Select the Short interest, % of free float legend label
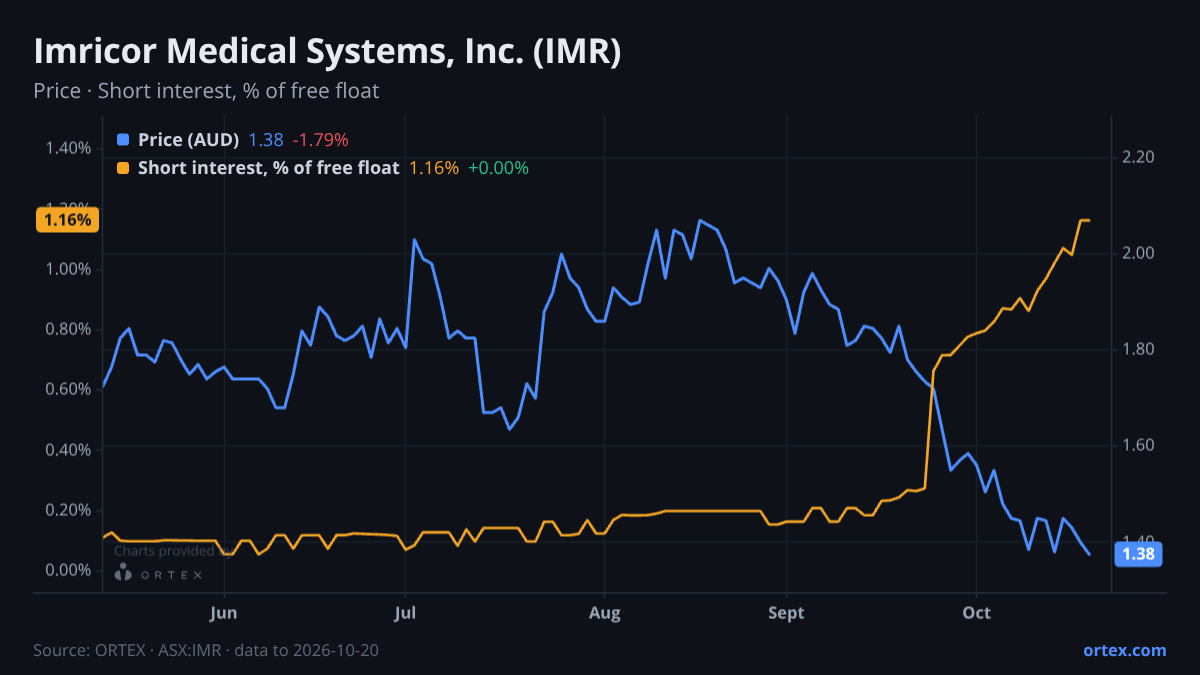This screenshot has height=675, width=1200. tap(268, 168)
